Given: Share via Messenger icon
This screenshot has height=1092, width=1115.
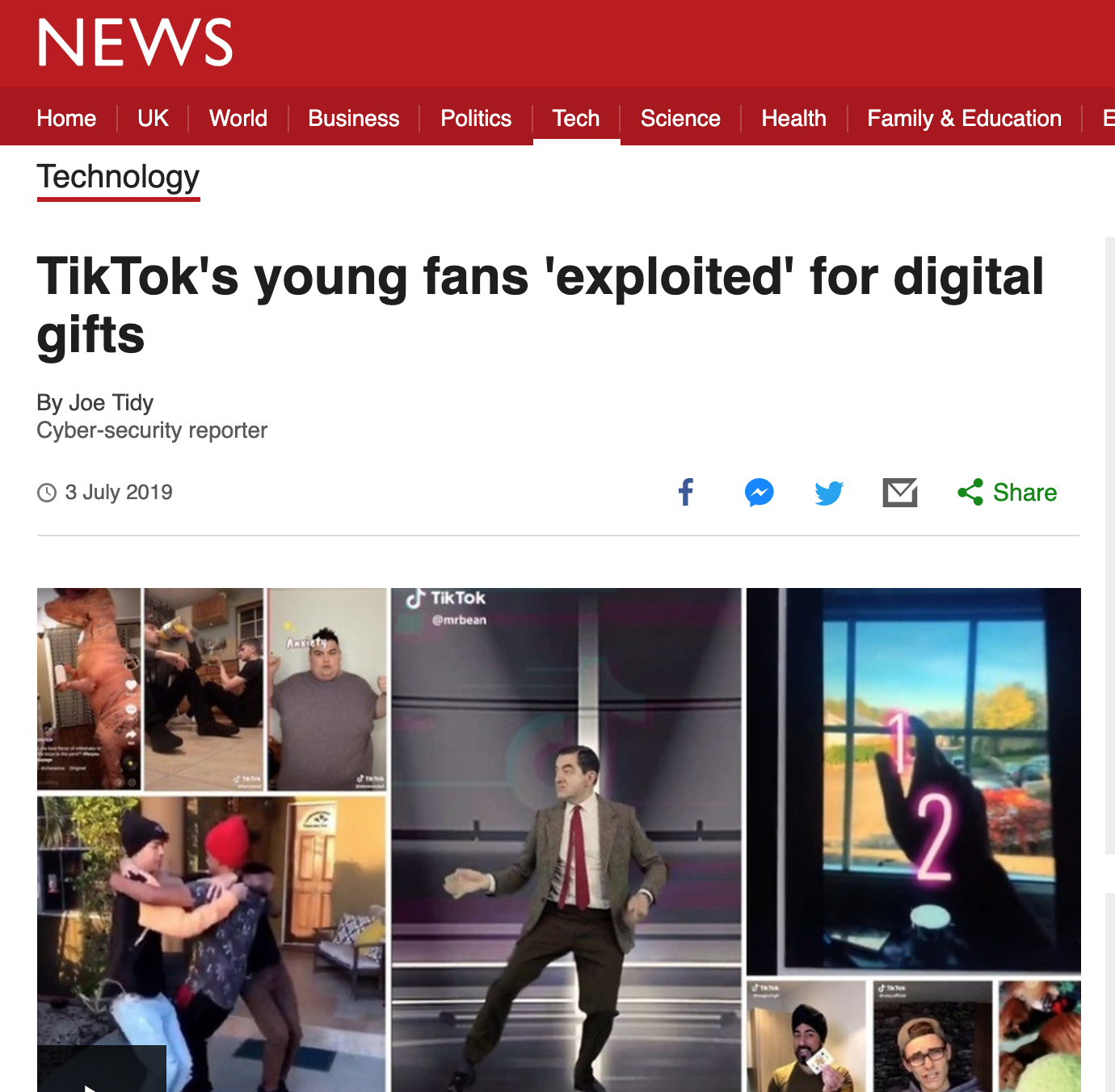Looking at the screenshot, I should [x=759, y=493].
